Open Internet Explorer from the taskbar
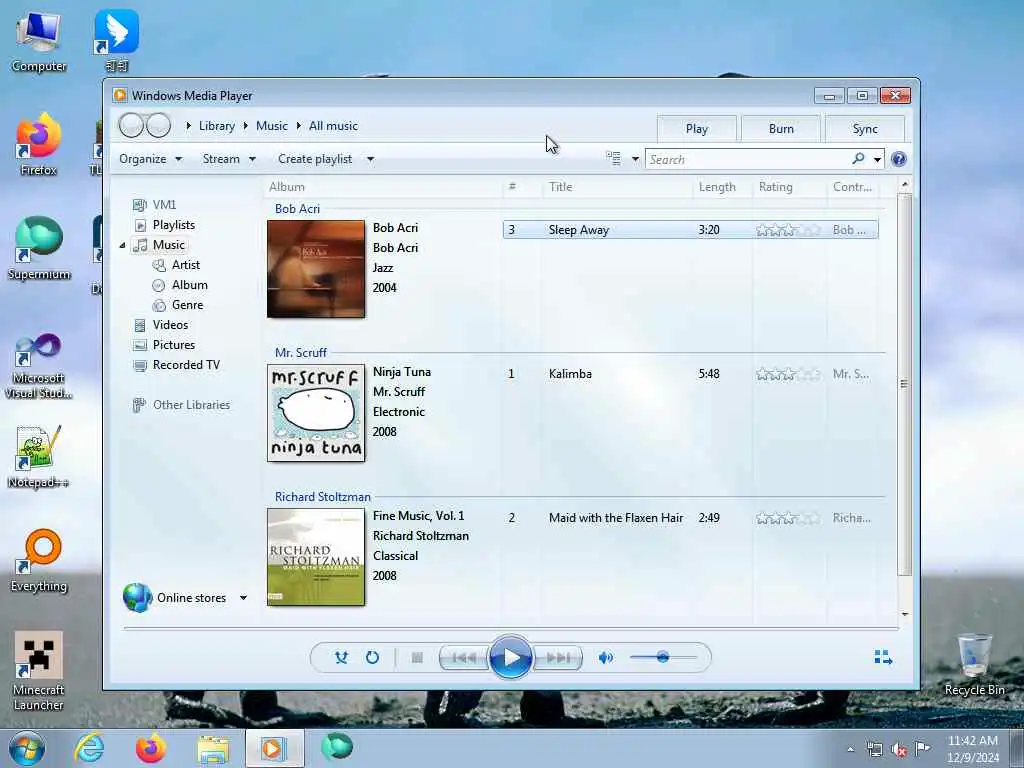The width and height of the screenshot is (1024, 768). [89, 748]
